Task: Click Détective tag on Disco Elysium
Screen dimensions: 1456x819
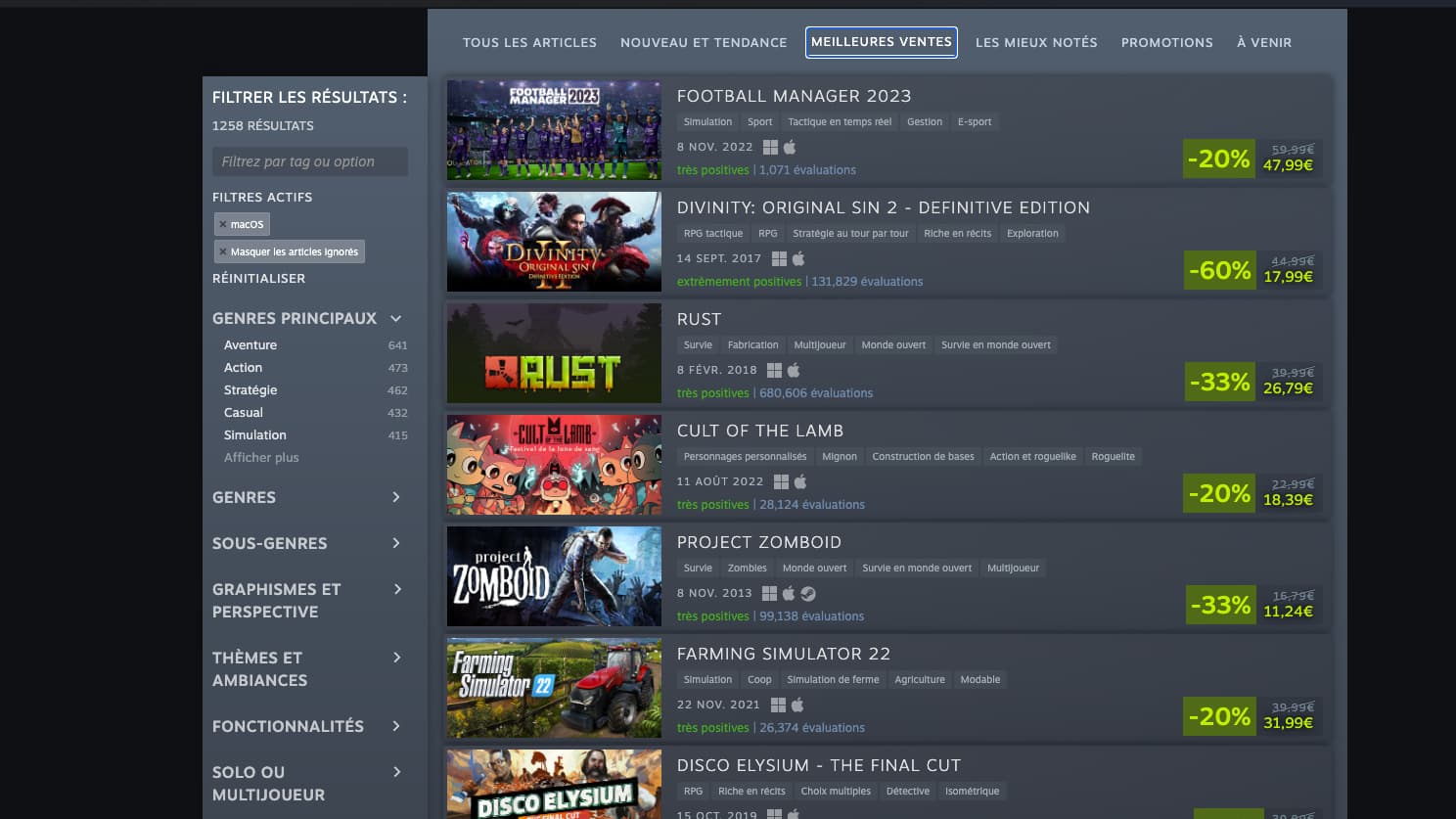Action: point(908,792)
